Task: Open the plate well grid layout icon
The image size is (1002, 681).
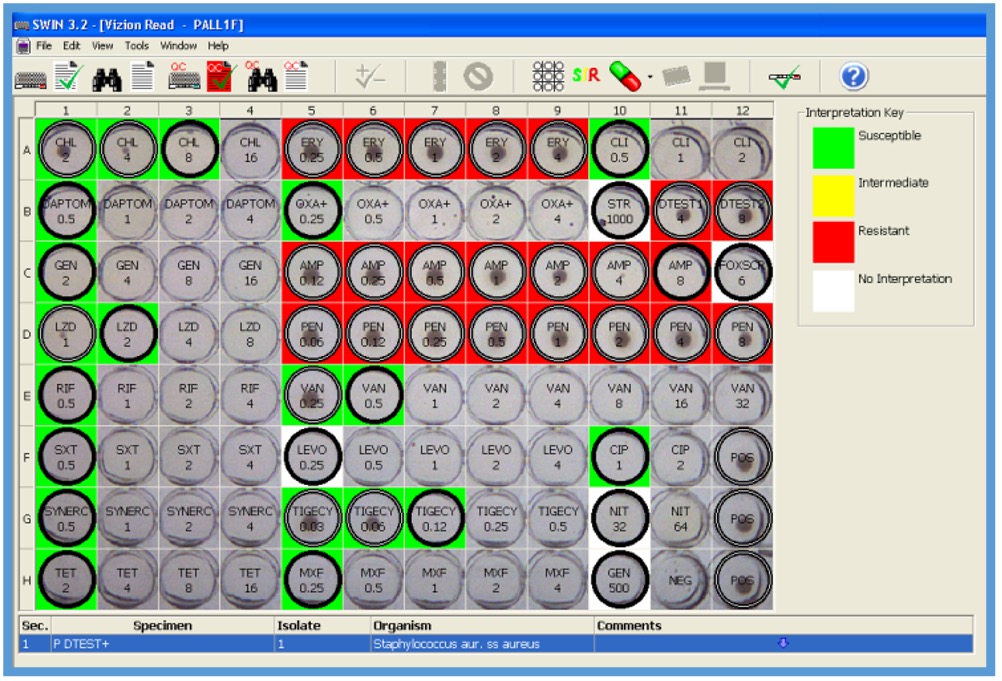Action: [548, 76]
